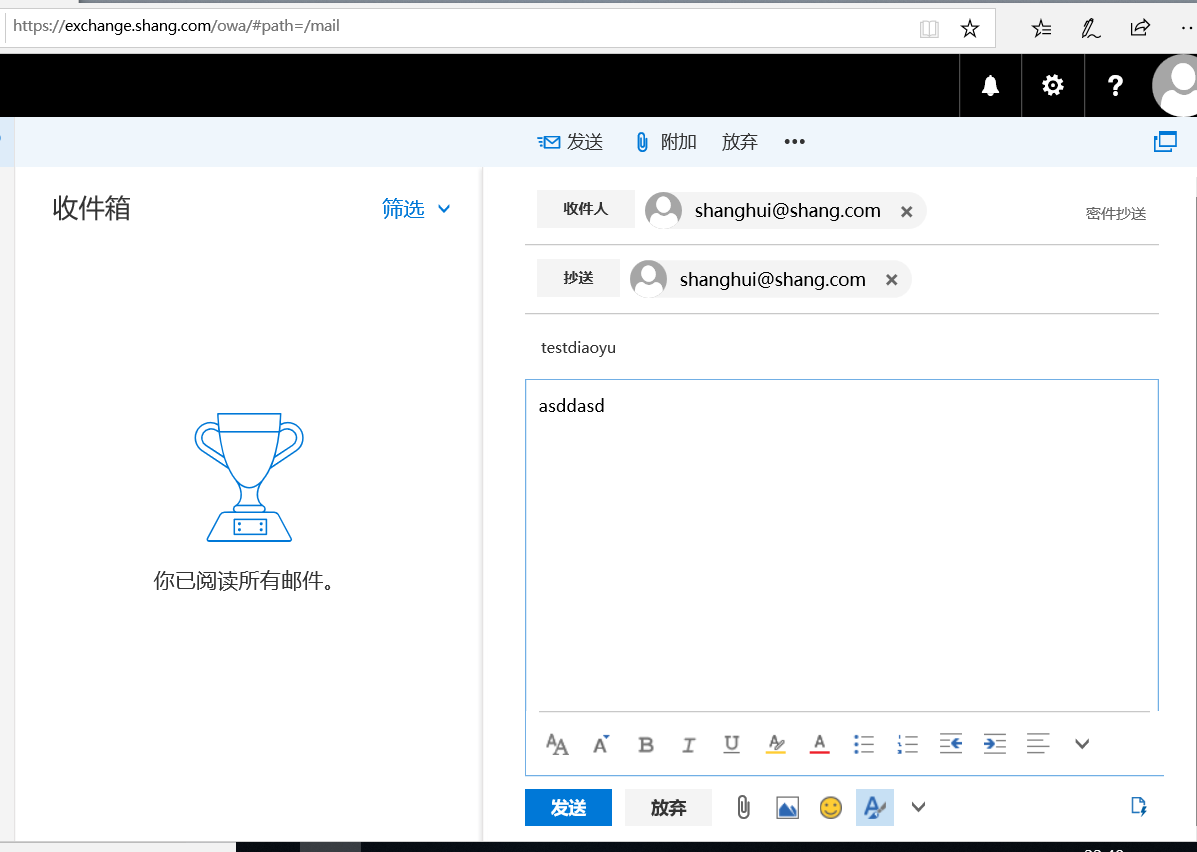This screenshot has width=1197, height=852.
Task: Click the bulleted list icon
Action: [x=864, y=744]
